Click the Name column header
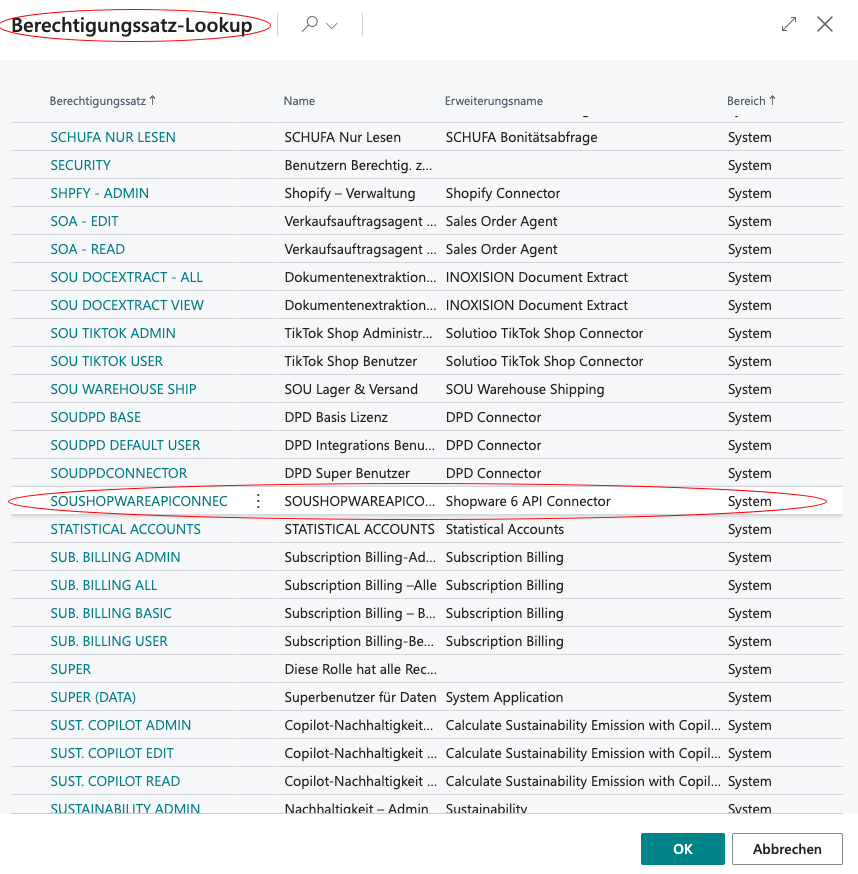Viewport: 858px width, 874px height. 299,101
